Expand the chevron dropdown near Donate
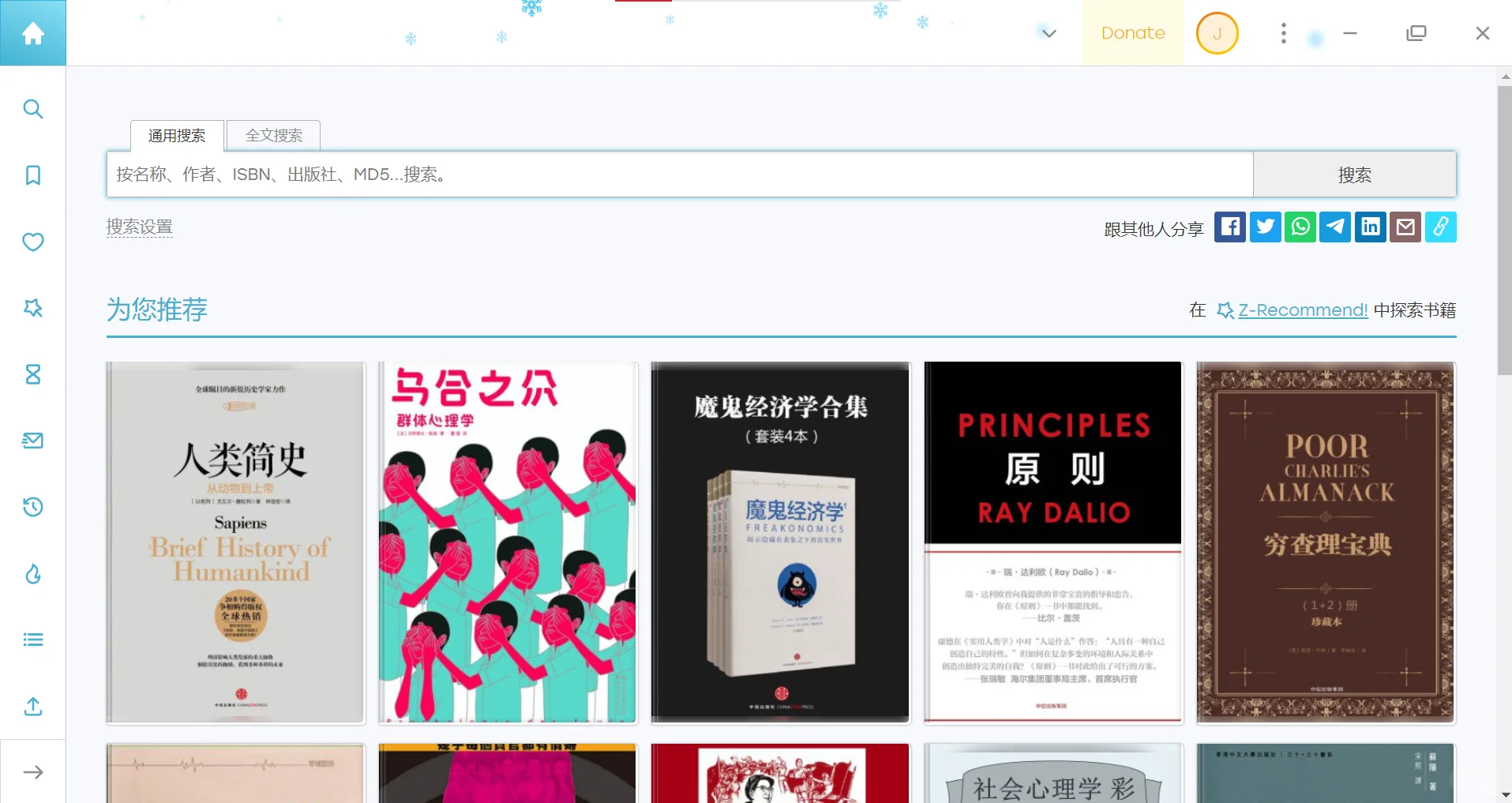Screen dimensions: 1512x803 [1049, 33]
